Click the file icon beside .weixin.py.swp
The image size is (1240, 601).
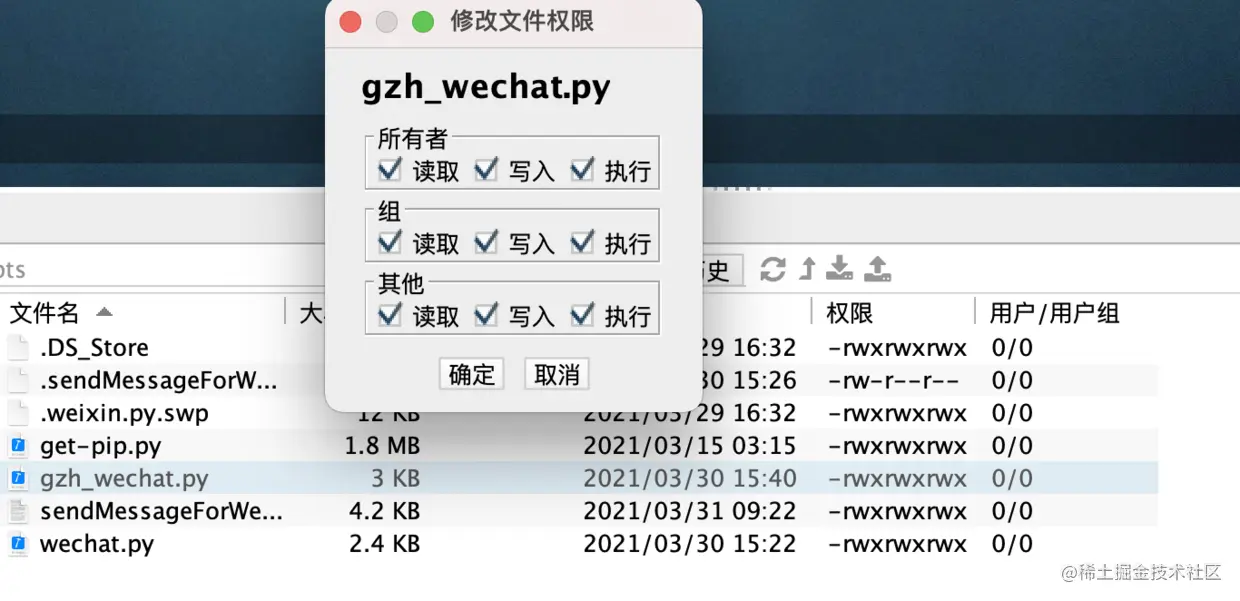tap(19, 412)
